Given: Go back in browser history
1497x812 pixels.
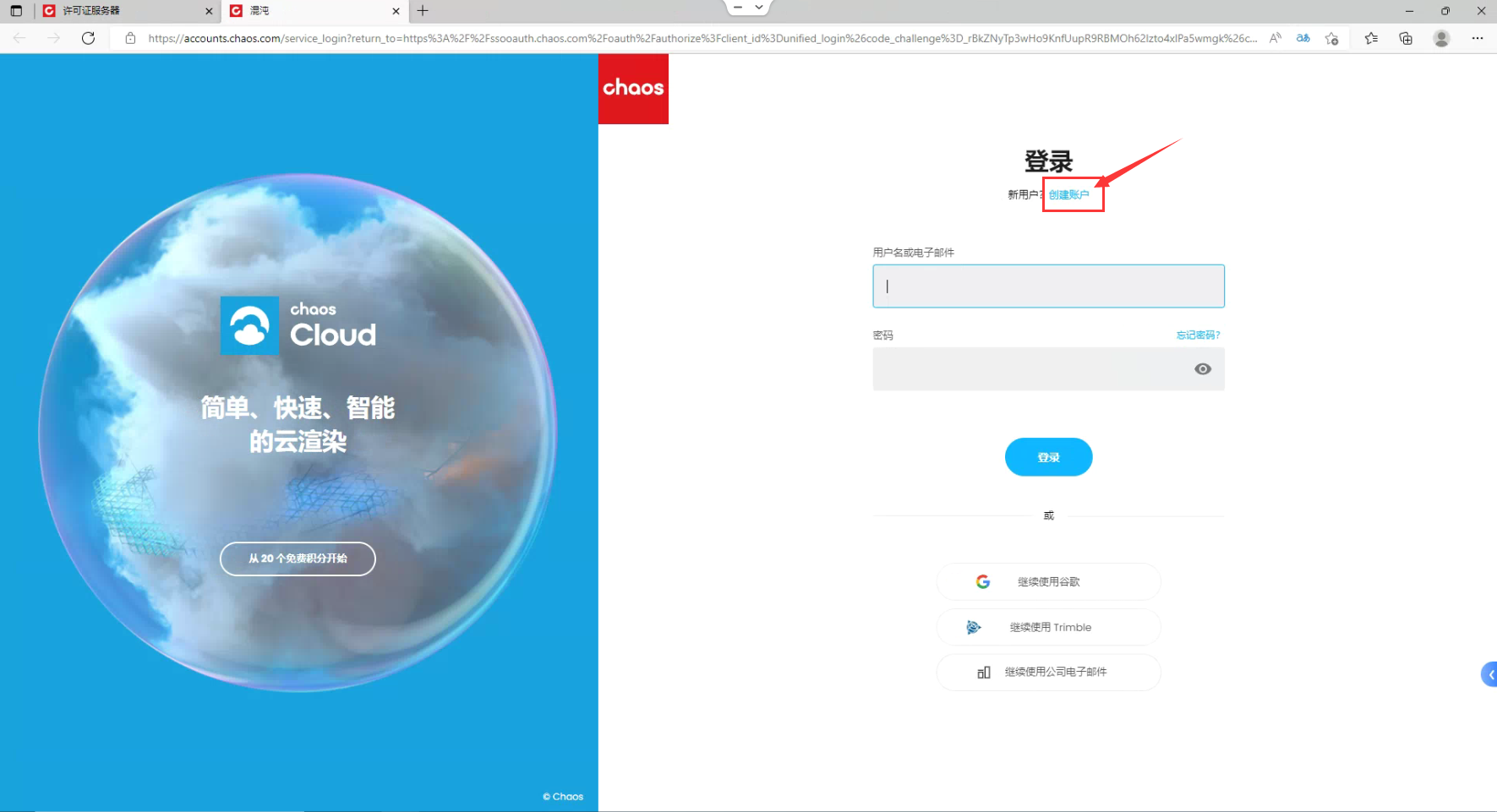Looking at the screenshot, I should tap(19, 38).
